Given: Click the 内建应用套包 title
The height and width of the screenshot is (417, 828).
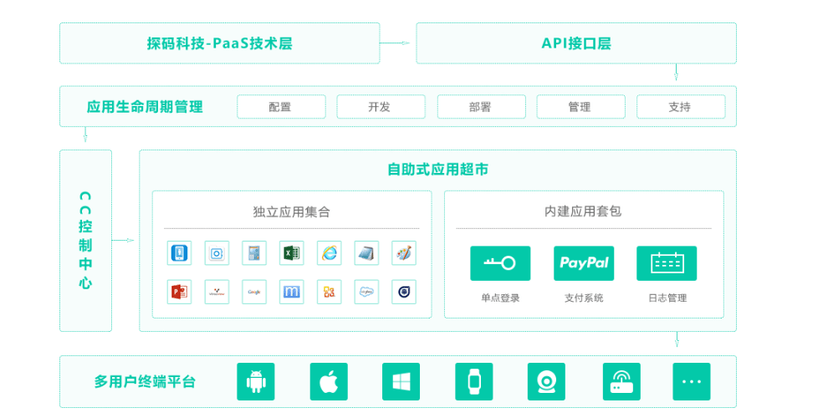Looking at the screenshot, I should (583, 212).
